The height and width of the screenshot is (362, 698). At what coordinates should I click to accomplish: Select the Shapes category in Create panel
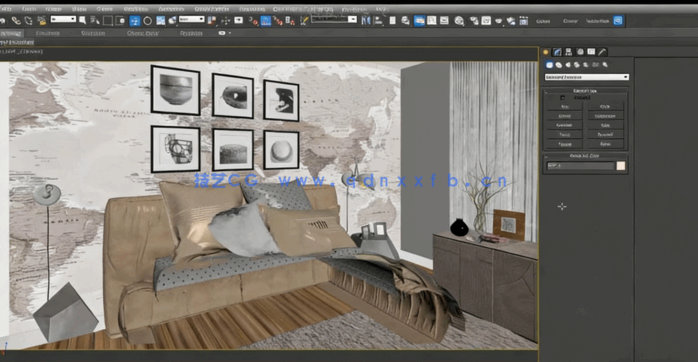click(x=559, y=65)
